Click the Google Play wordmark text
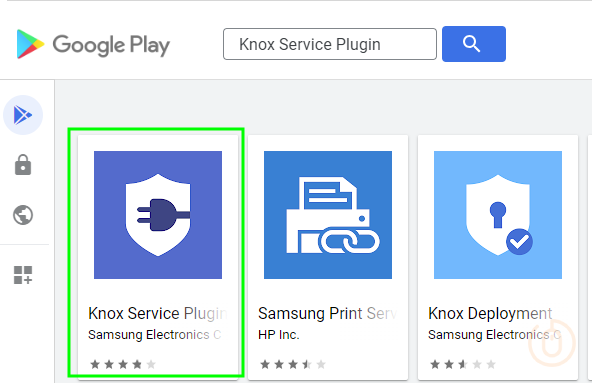This screenshot has width=592, height=383. [x=111, y=45]
